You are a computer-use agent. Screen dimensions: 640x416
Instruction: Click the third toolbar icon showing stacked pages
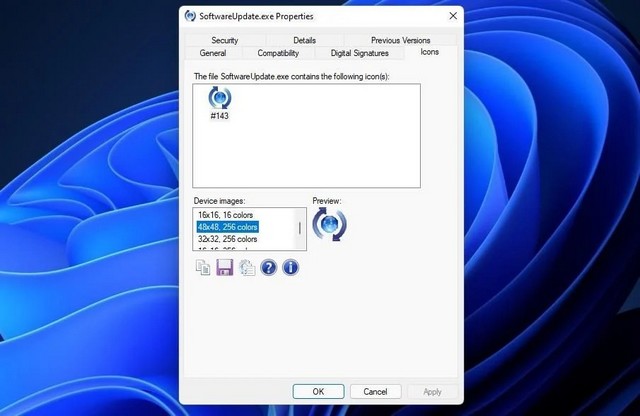pos(247,267)
